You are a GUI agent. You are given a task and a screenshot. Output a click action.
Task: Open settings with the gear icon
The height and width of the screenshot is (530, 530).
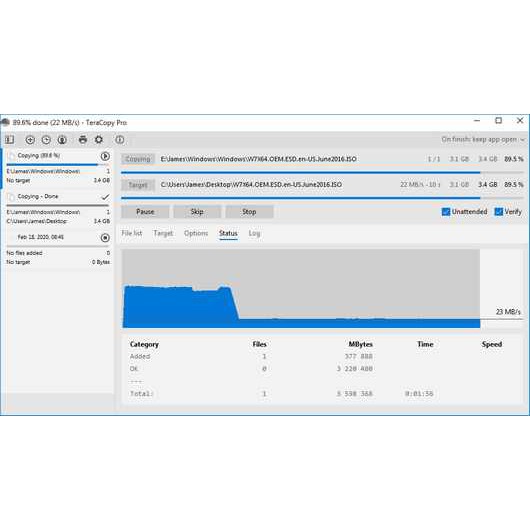pyautogui.click(x=99, y=139)
